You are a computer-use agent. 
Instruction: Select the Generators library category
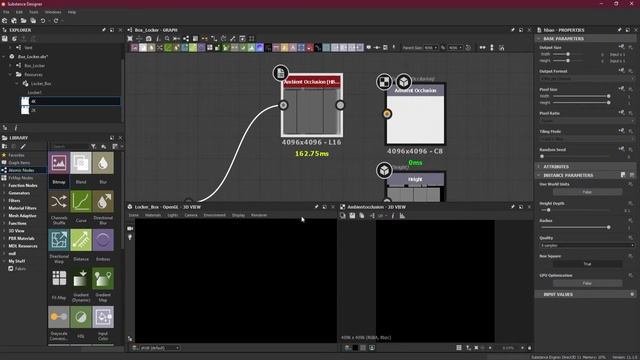click(19, 193)
